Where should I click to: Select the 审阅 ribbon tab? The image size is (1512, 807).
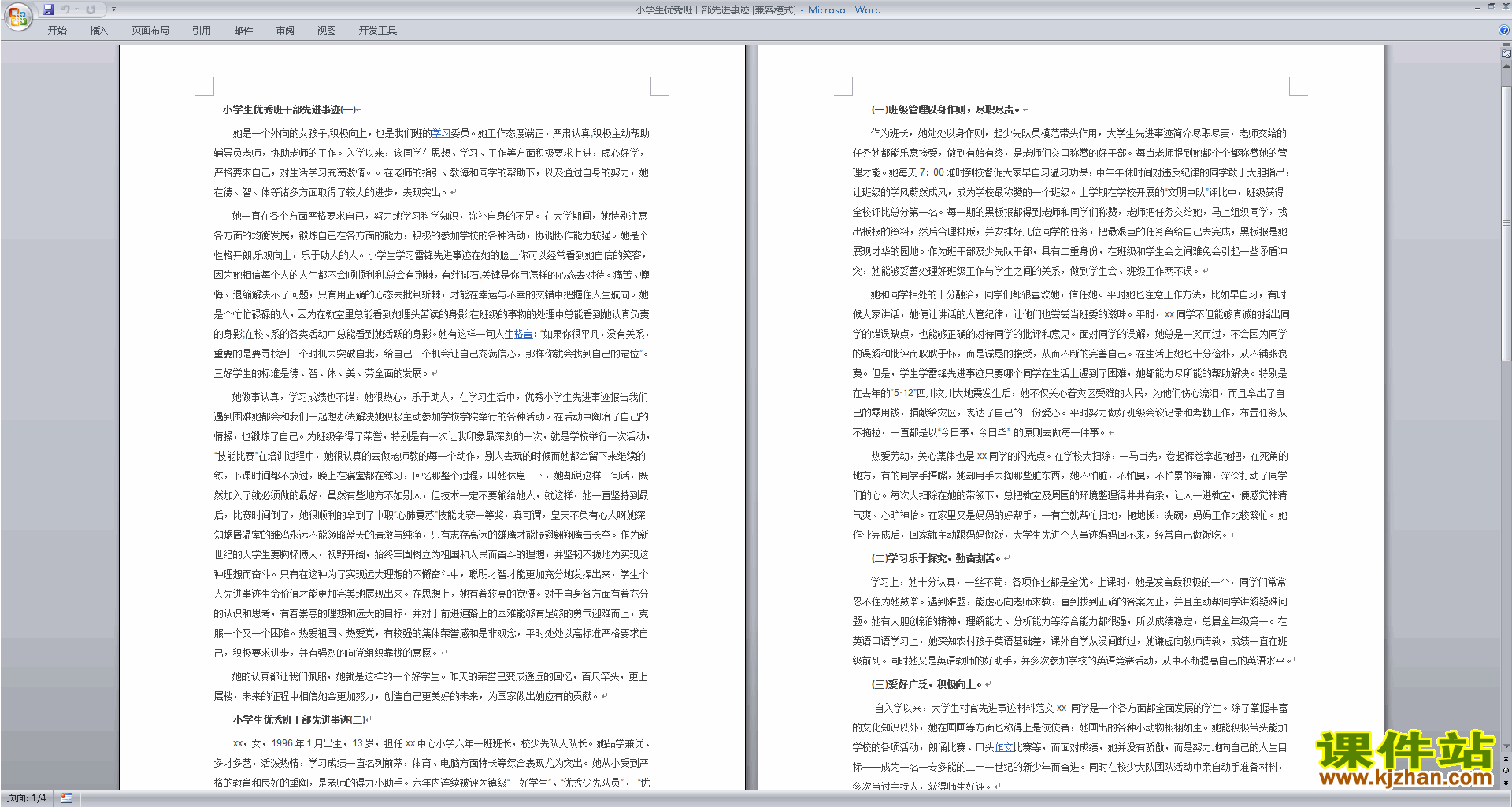285,31
